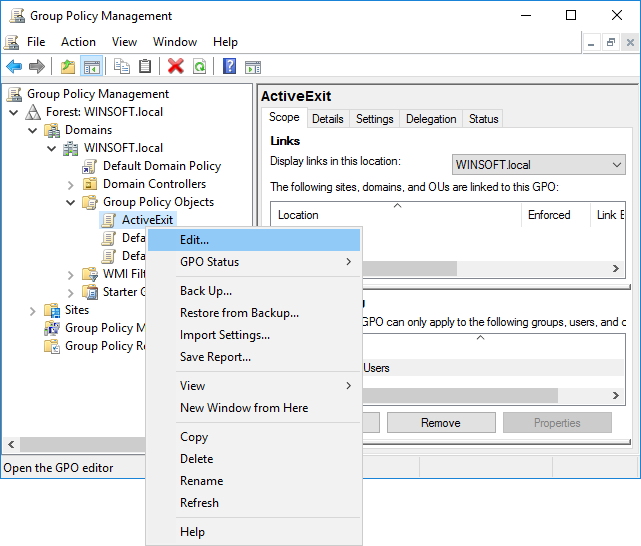Click the Domains folder icon
The height and width of the screenshot is (546, 641).
pos(52,130)
